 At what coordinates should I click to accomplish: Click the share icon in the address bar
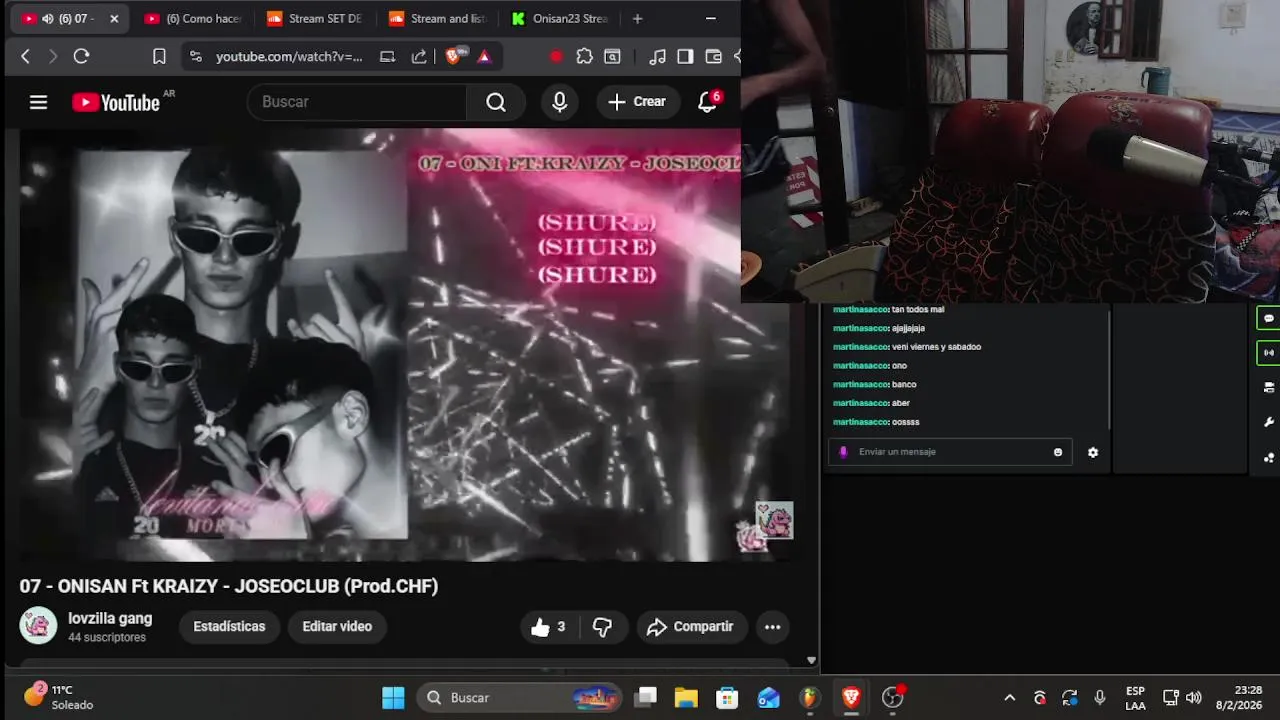click(419, 57)
